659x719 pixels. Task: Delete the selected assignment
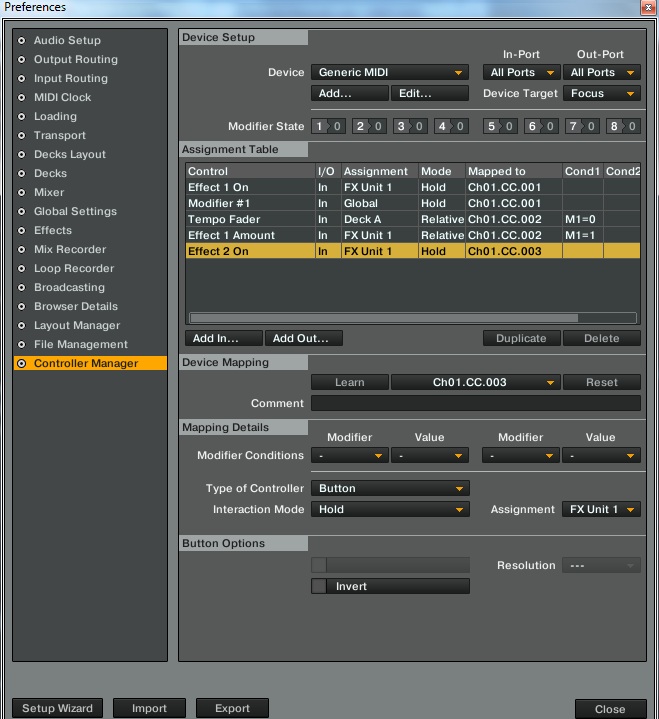coord(602,338)
